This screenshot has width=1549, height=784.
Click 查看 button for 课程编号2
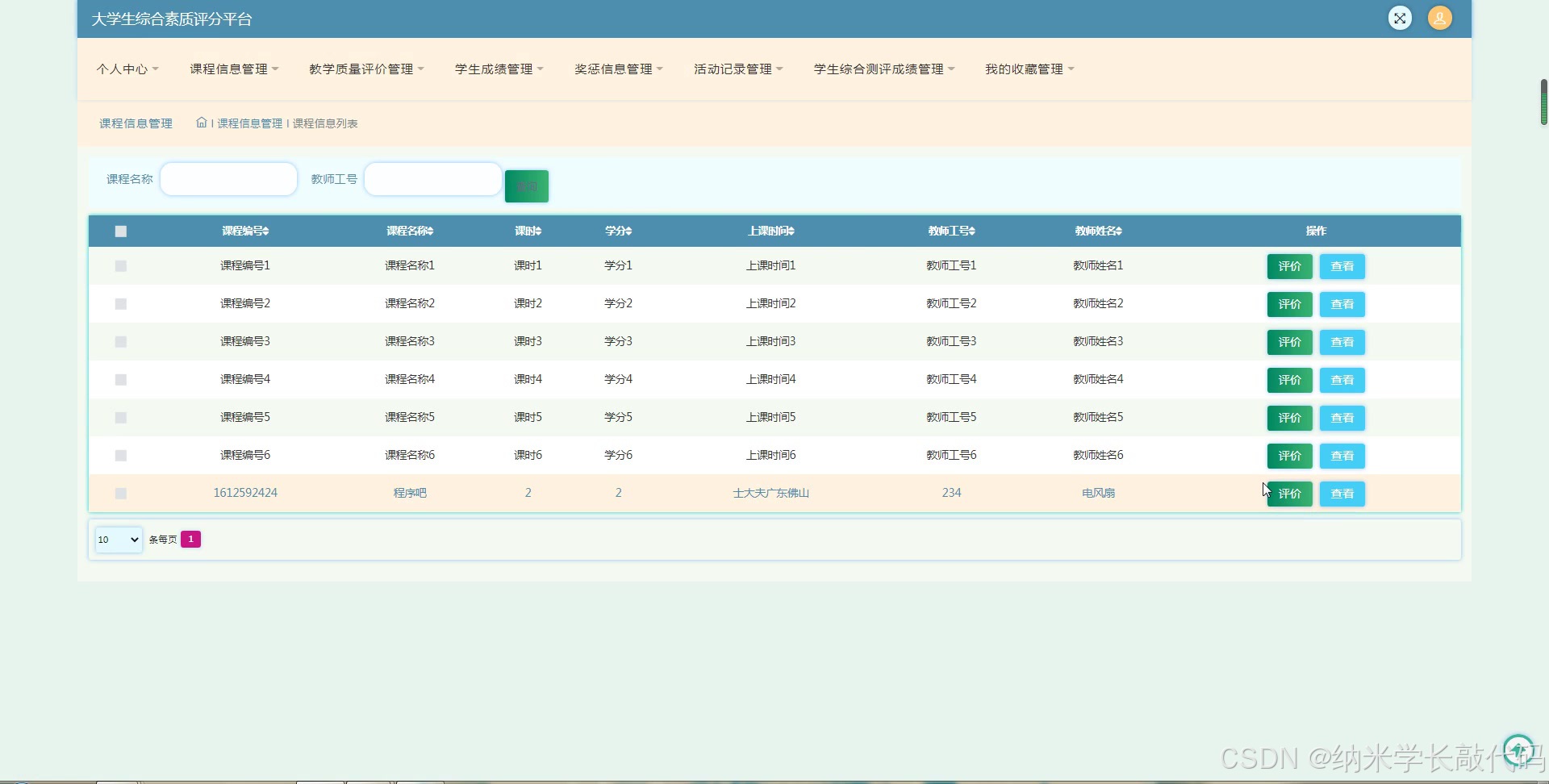[x=1342, y=304]
